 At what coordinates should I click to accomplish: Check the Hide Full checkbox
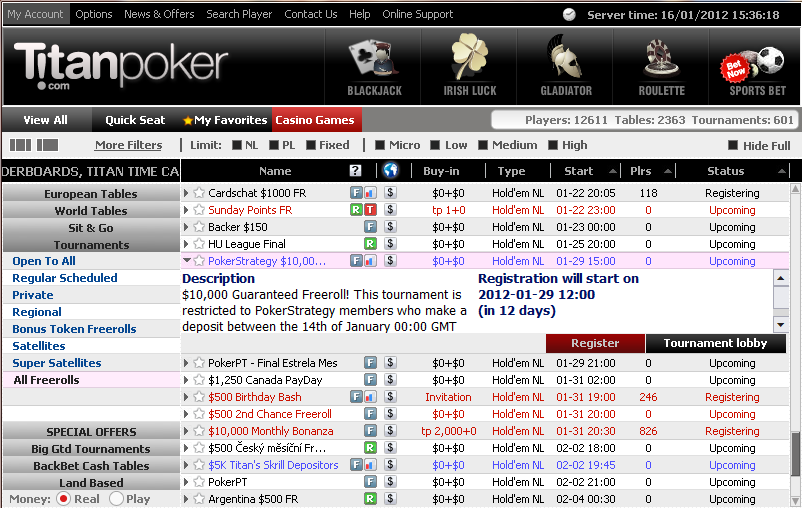point(733,146)
